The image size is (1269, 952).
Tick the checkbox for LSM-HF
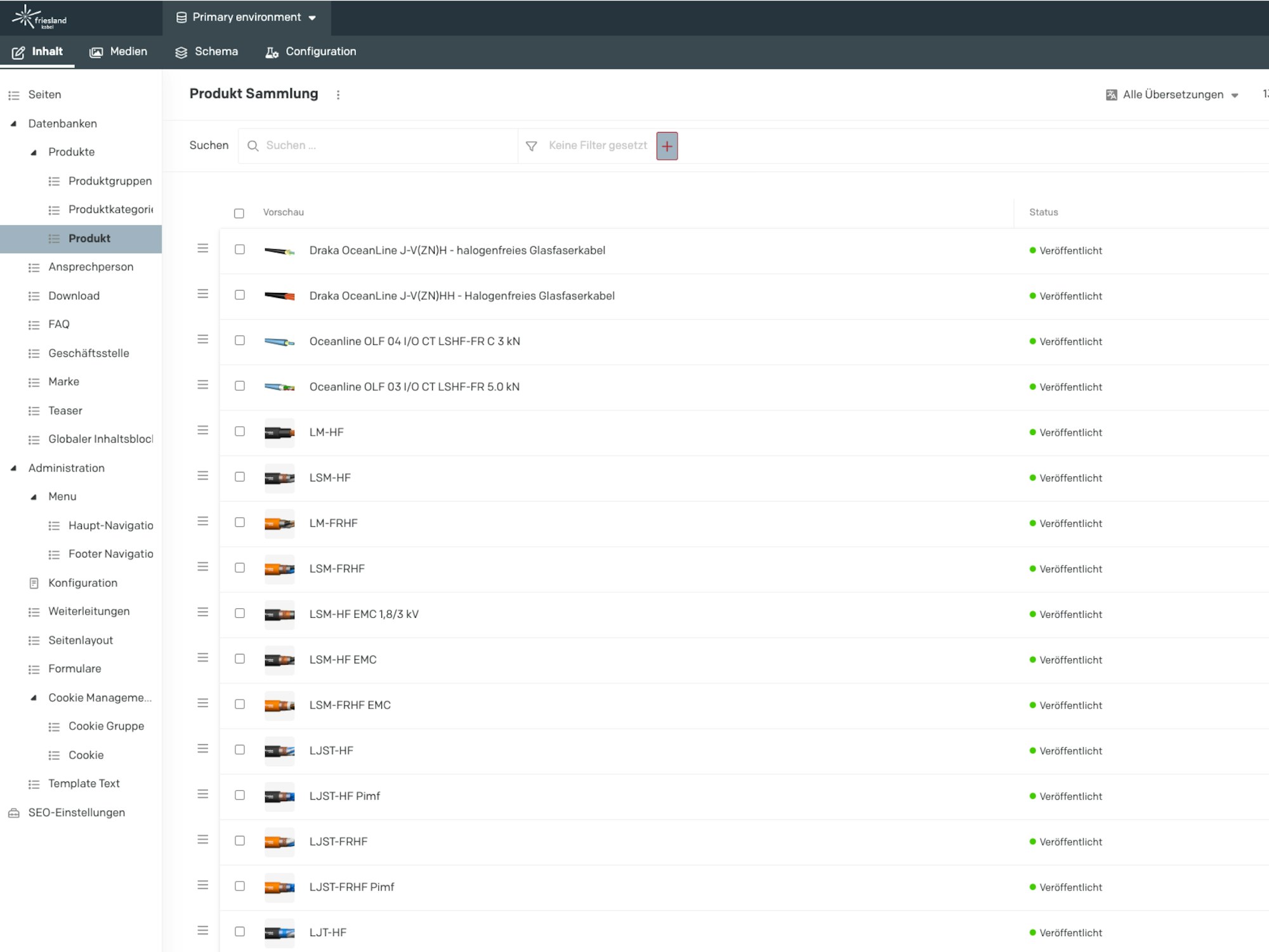tap(240, 477)
